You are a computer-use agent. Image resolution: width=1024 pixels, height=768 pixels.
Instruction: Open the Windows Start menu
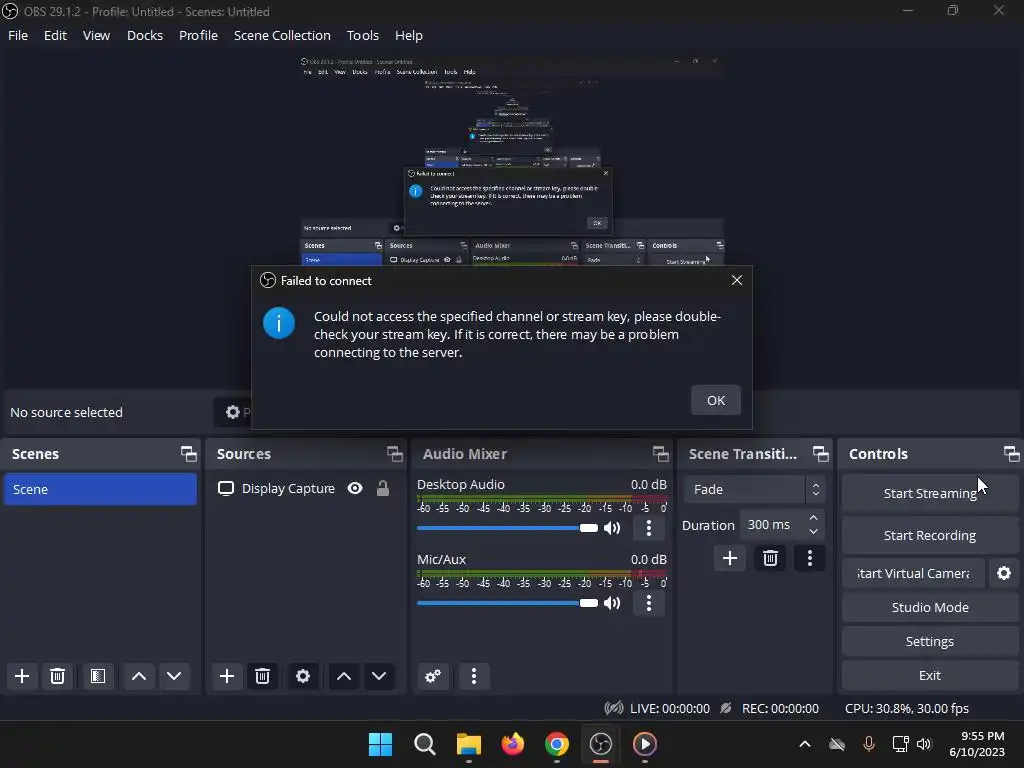[x=380, y=744]
